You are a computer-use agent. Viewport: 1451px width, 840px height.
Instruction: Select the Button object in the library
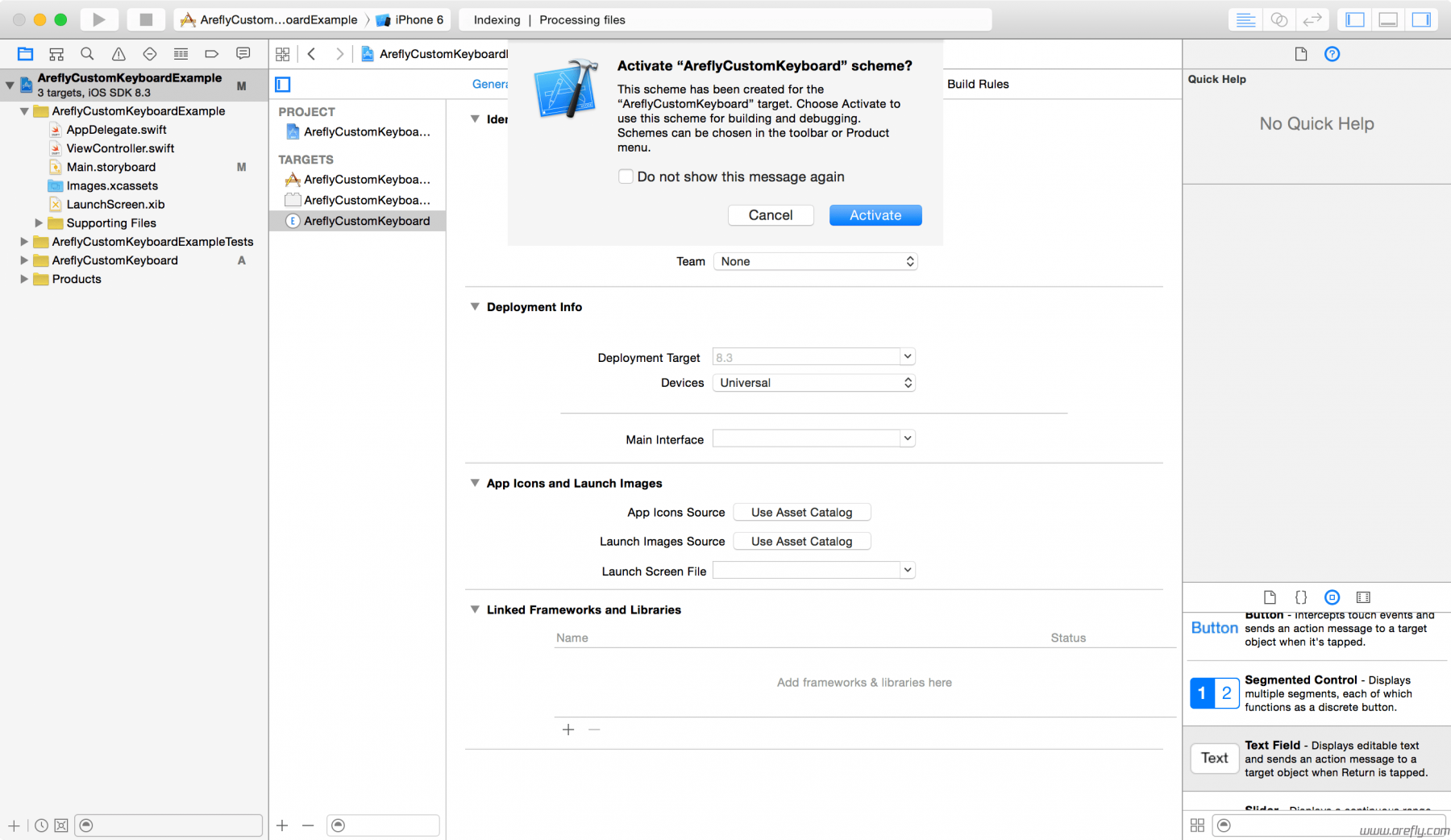1317,629
